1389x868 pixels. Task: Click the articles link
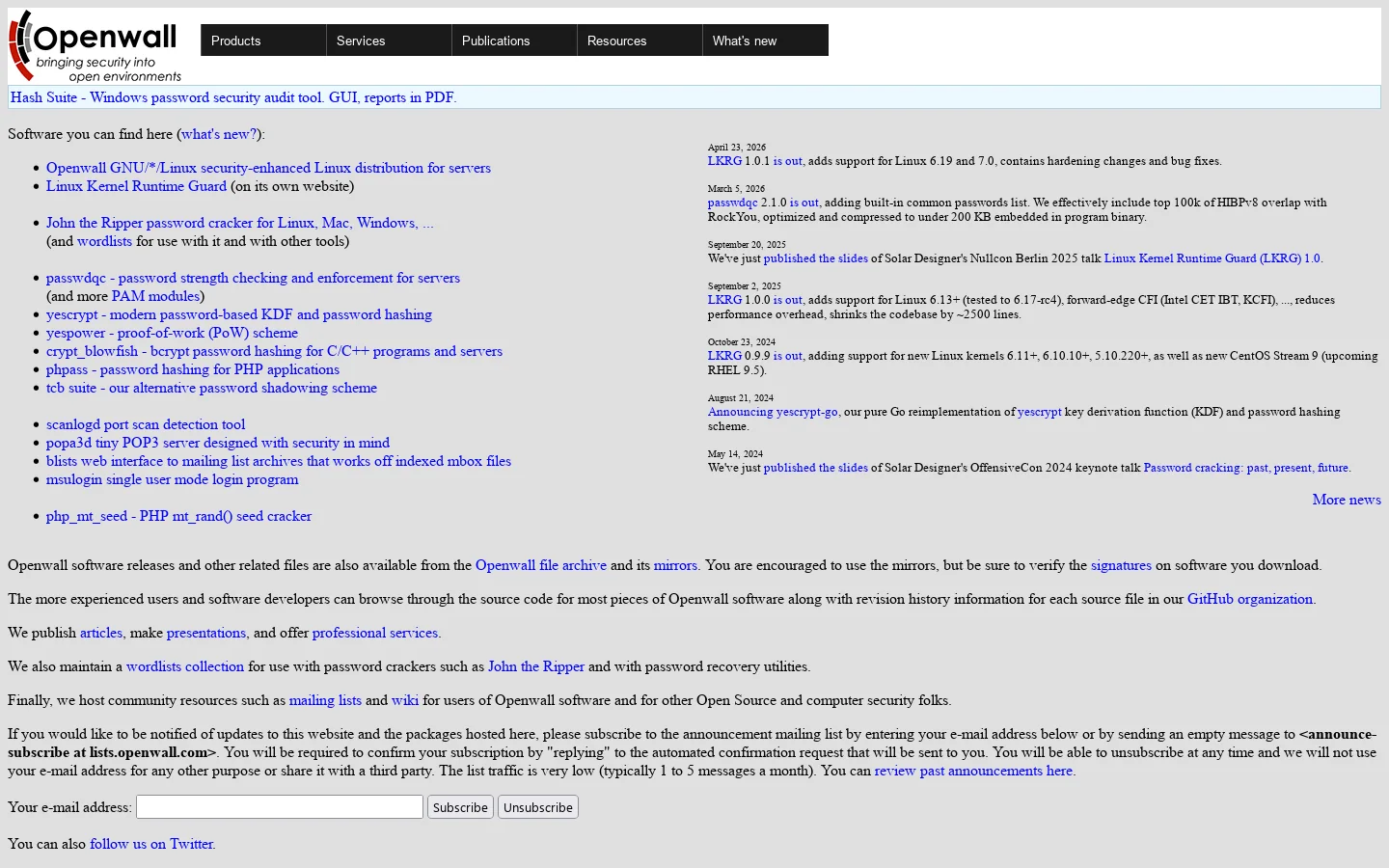pyautogui.click(x=101, y=633)
